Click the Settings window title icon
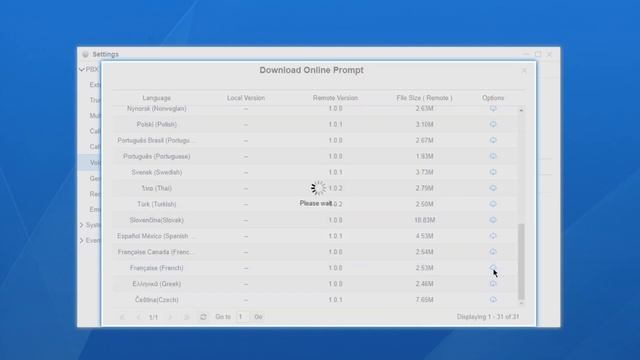Viewport: 640px width, 360px height. coord(85,54)
